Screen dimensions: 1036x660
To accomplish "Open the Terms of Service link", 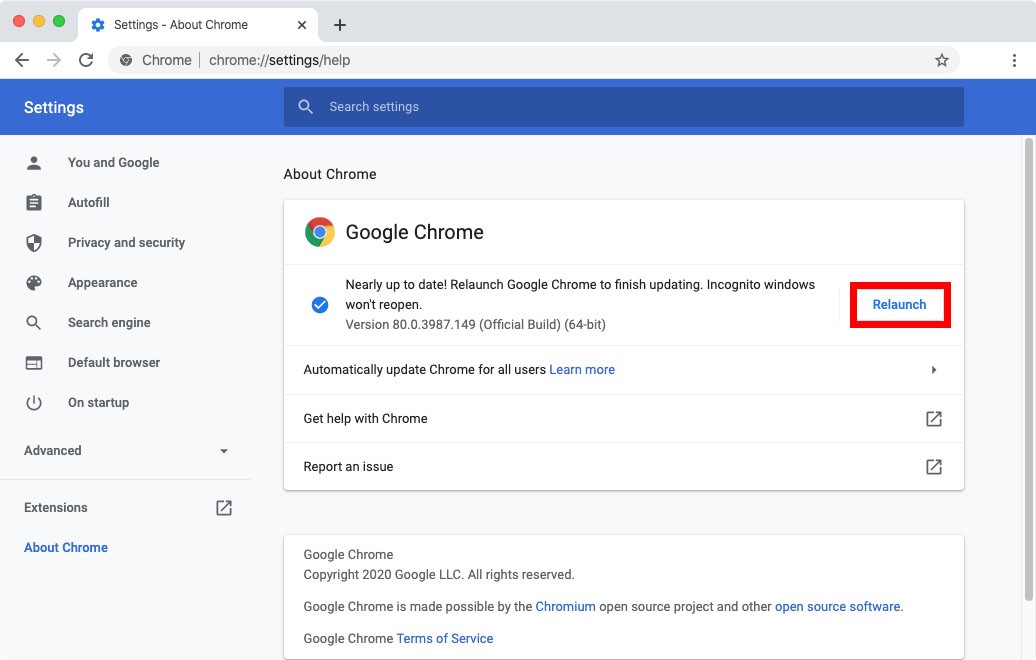I will 445,638.
